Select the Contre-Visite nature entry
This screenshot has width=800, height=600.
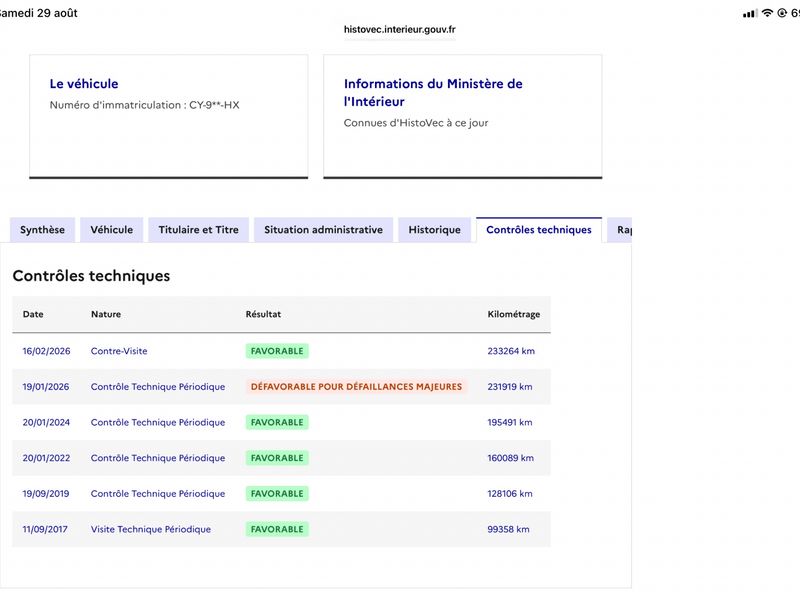[x=119, y=351]
